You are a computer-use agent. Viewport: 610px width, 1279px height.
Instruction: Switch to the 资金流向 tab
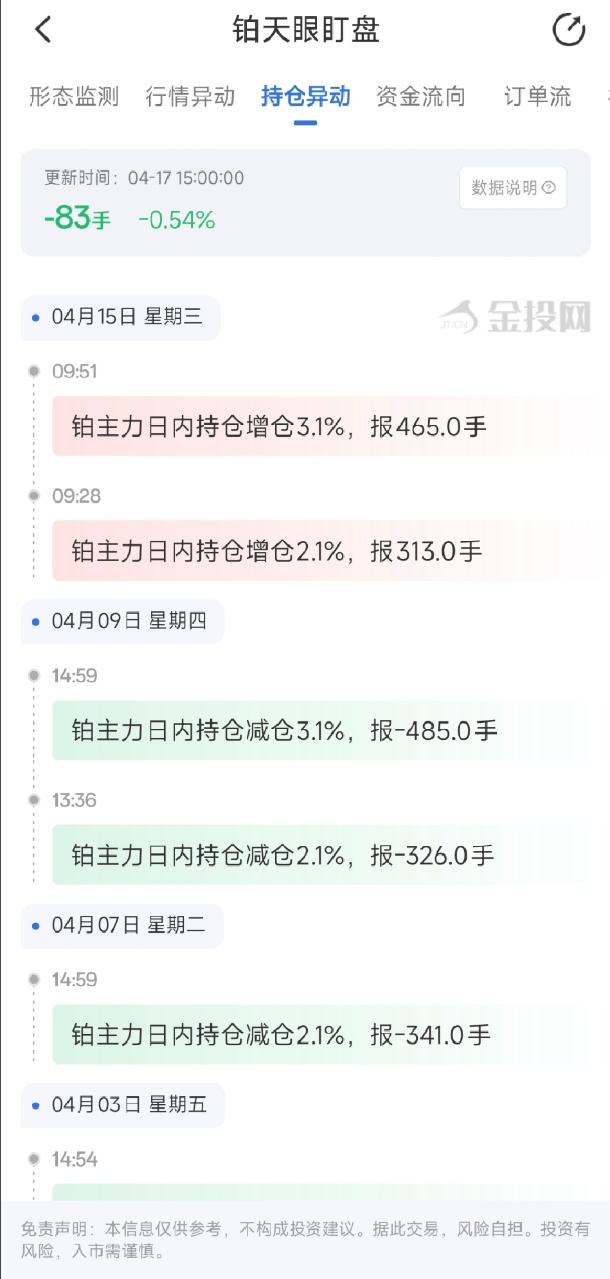420,97
